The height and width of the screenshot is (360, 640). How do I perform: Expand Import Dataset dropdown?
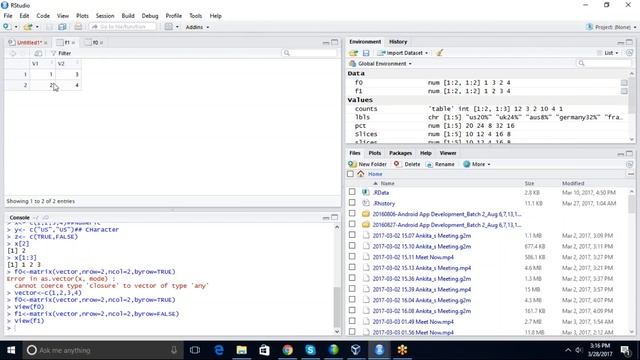402,53
